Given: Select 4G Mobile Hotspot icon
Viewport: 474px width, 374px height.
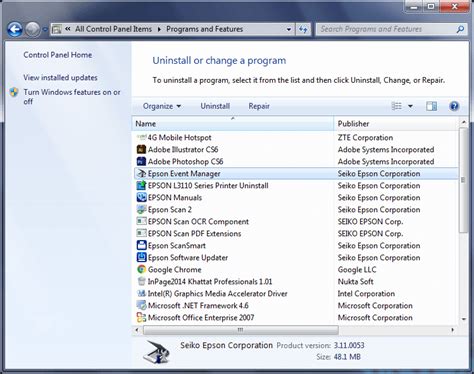Looking at the screenshot, I should point(141,137).
